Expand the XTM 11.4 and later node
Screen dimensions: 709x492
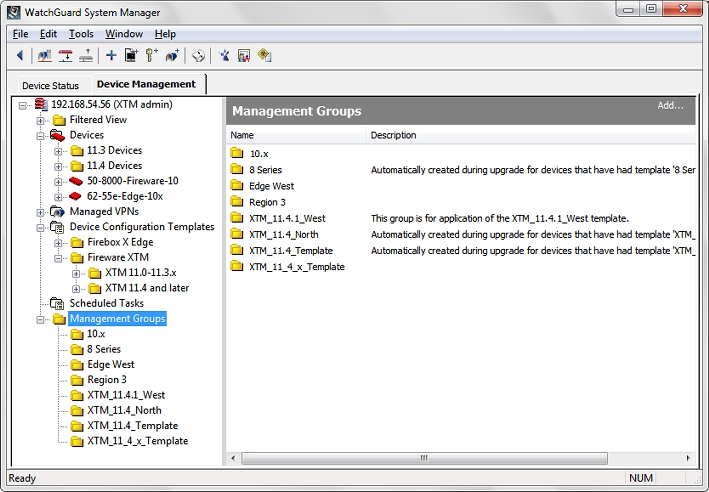click(x=76, y=288)
